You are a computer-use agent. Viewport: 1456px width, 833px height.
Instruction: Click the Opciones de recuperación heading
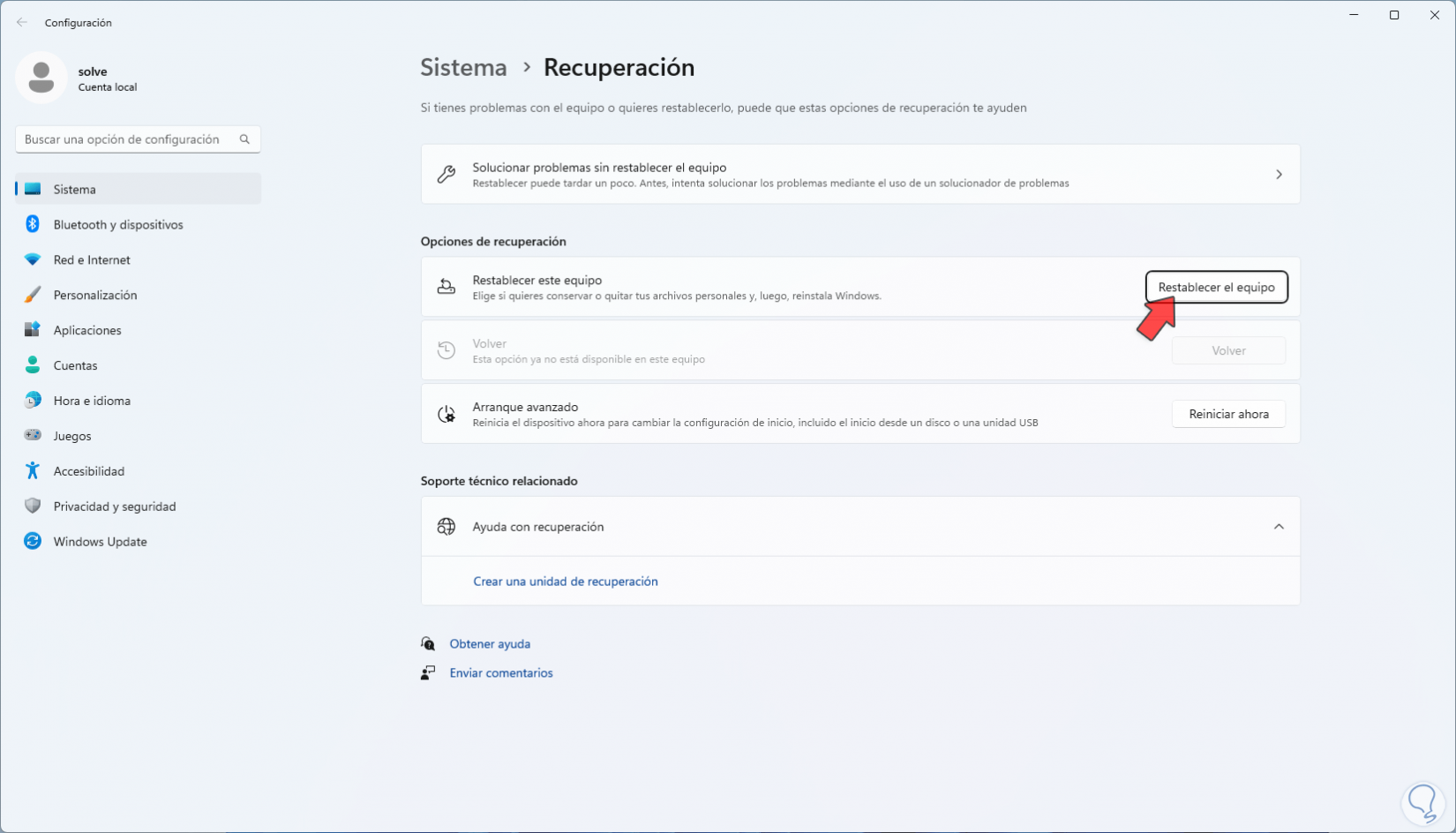(x=493, y=241)
